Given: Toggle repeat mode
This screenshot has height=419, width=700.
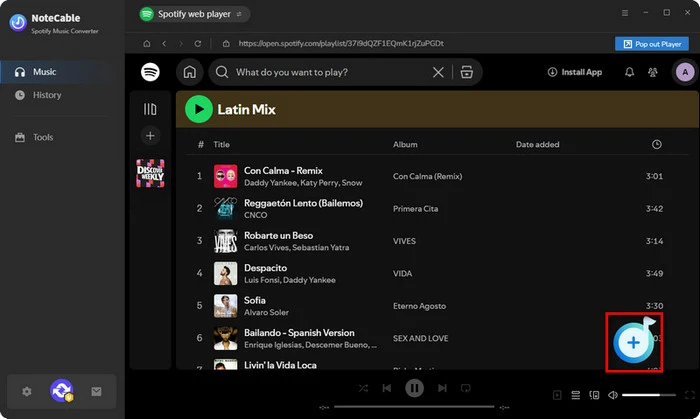Looking at the screenshot, I should click(466, 388).
